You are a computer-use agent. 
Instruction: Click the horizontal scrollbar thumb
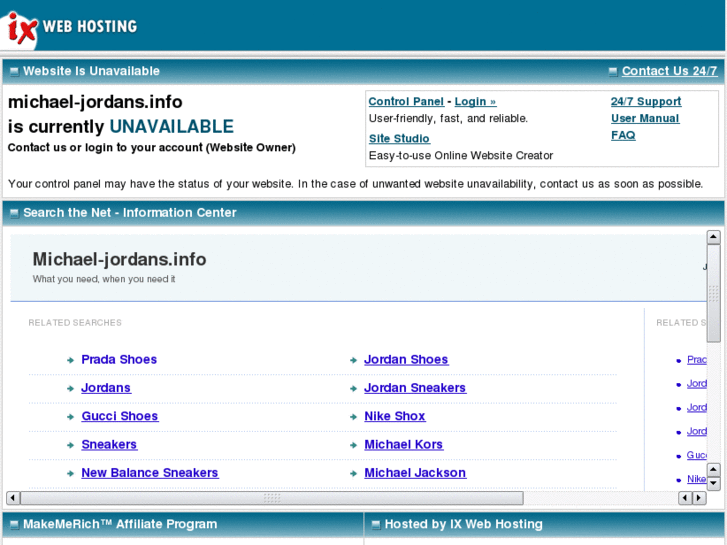click(x=272, y=498)
